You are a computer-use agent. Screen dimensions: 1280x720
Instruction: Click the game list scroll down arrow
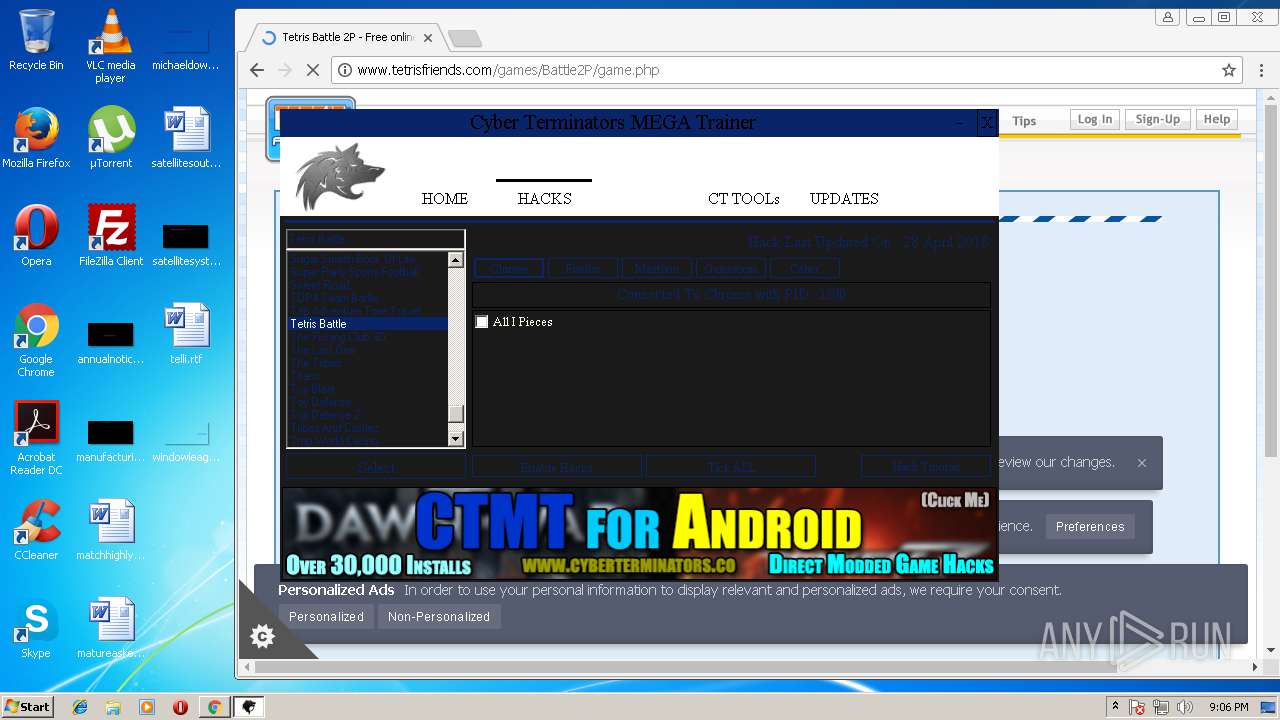(456, 438)
